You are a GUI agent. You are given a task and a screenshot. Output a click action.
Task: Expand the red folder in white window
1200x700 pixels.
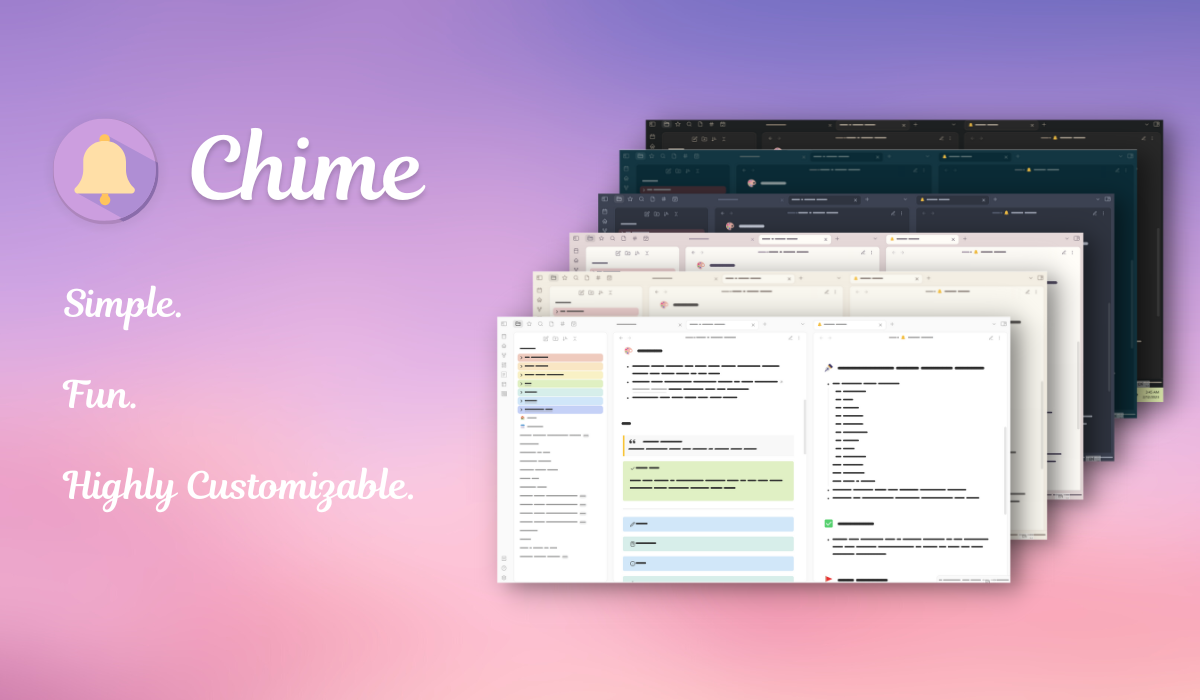coord(521,357)
